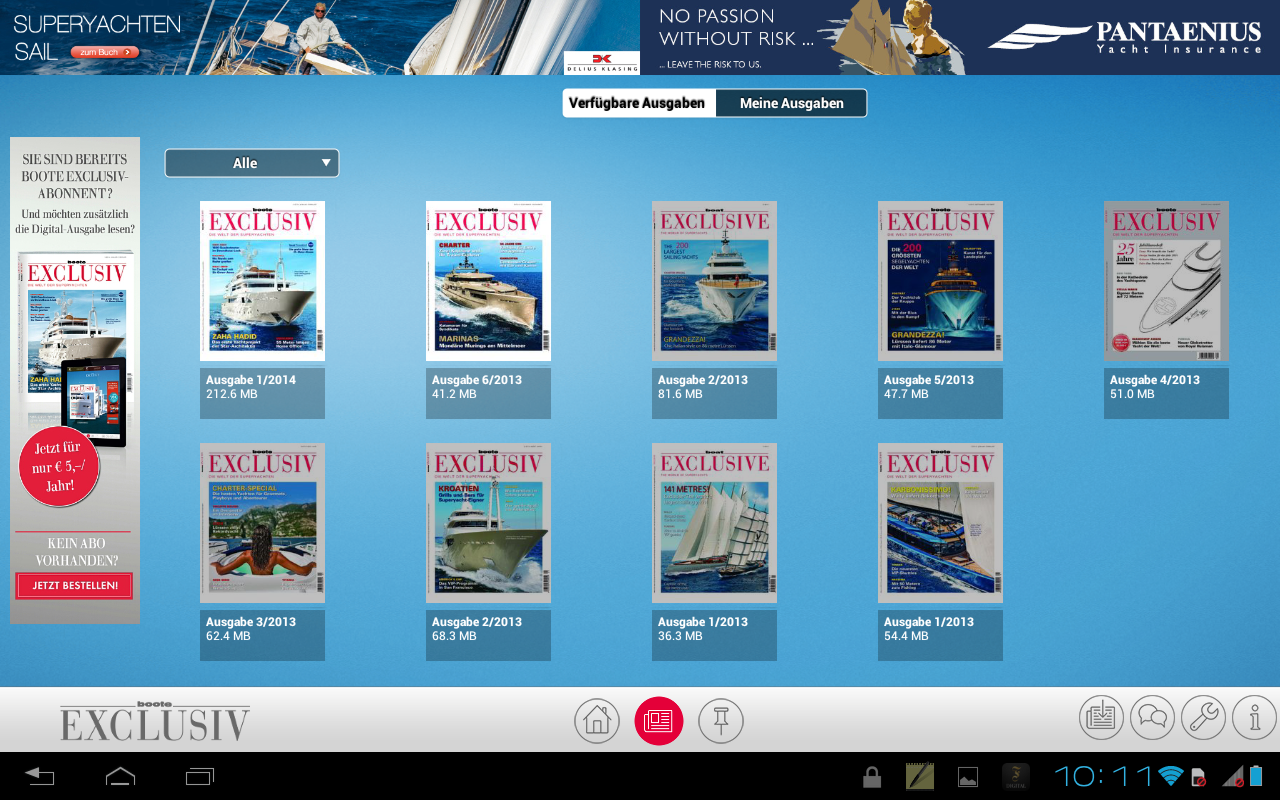Image resolution: width=1280 pixels, height=800 pixels.
Task: Show app info via the i icon
Action: [1254, 717]
